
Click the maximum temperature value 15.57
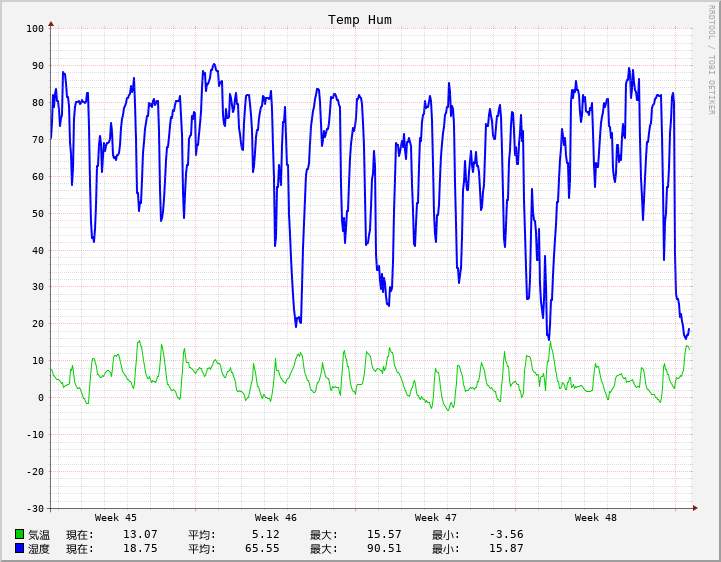tap(384, 535)
